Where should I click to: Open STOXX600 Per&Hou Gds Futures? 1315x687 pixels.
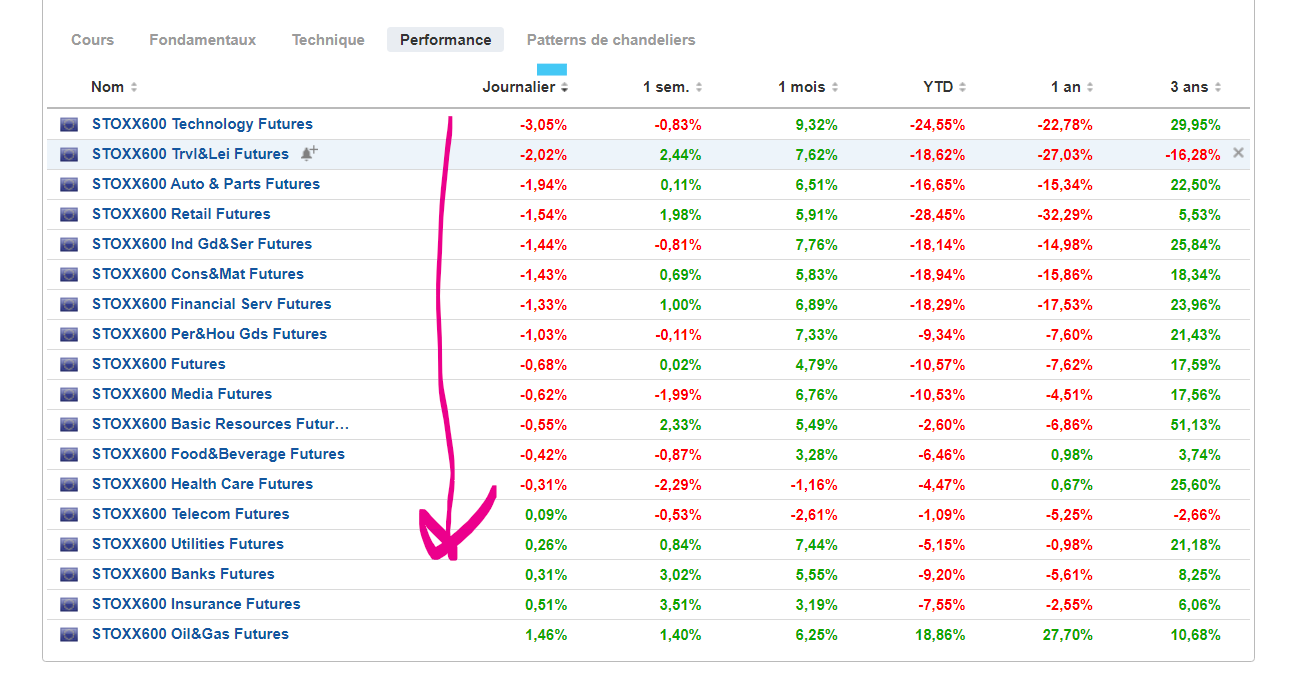209,334
